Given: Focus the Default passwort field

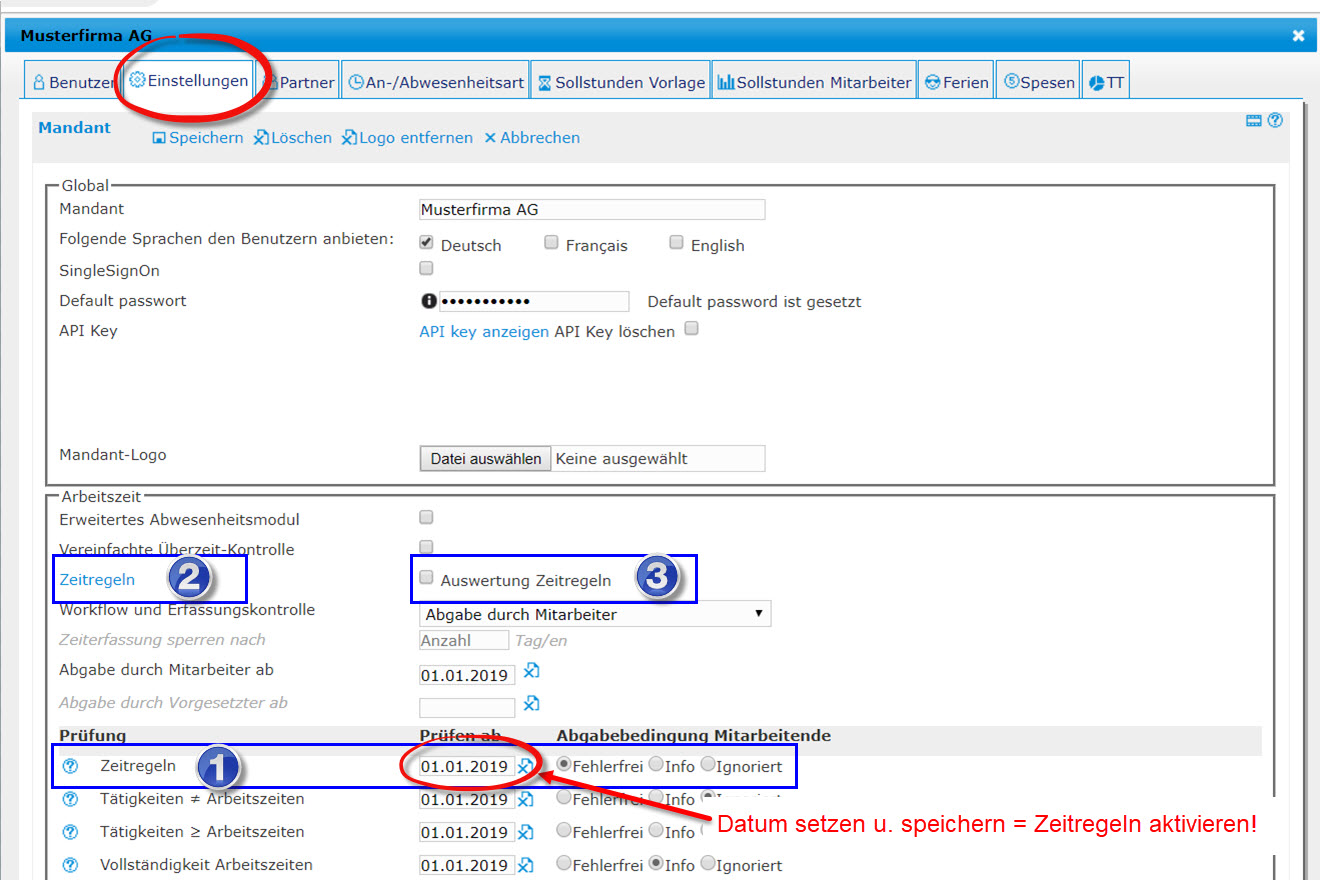Looking at the screenshot, I should pyautogui.click(x=534, y=301).
